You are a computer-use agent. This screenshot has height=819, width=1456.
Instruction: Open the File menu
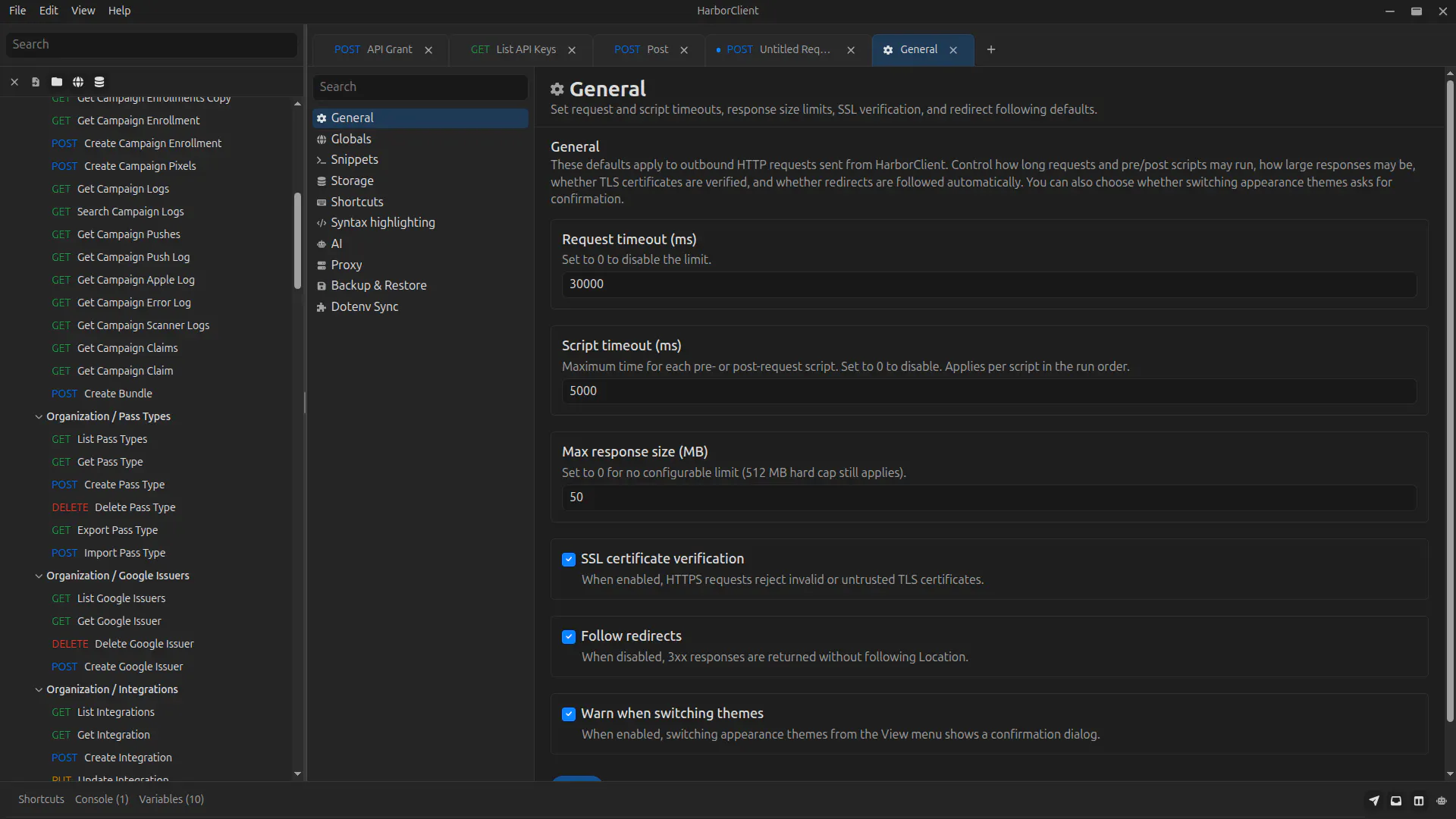coord(17,11)
